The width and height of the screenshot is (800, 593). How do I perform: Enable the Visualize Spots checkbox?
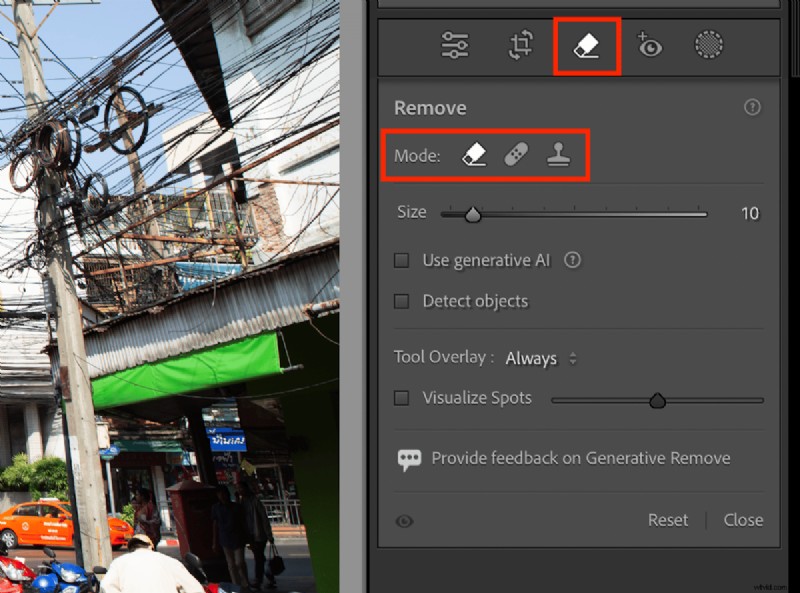click(401, 397)
